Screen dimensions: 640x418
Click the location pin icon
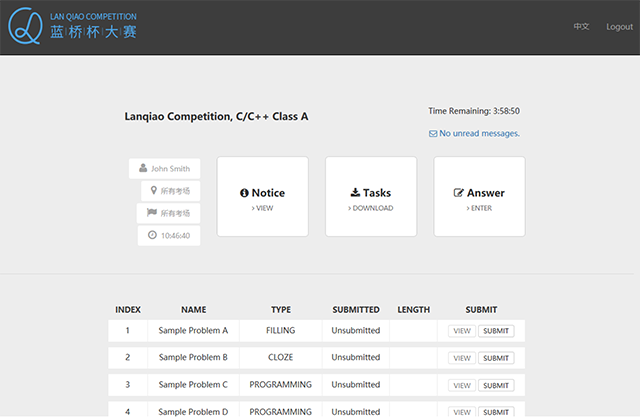click(x=154, y=191)
